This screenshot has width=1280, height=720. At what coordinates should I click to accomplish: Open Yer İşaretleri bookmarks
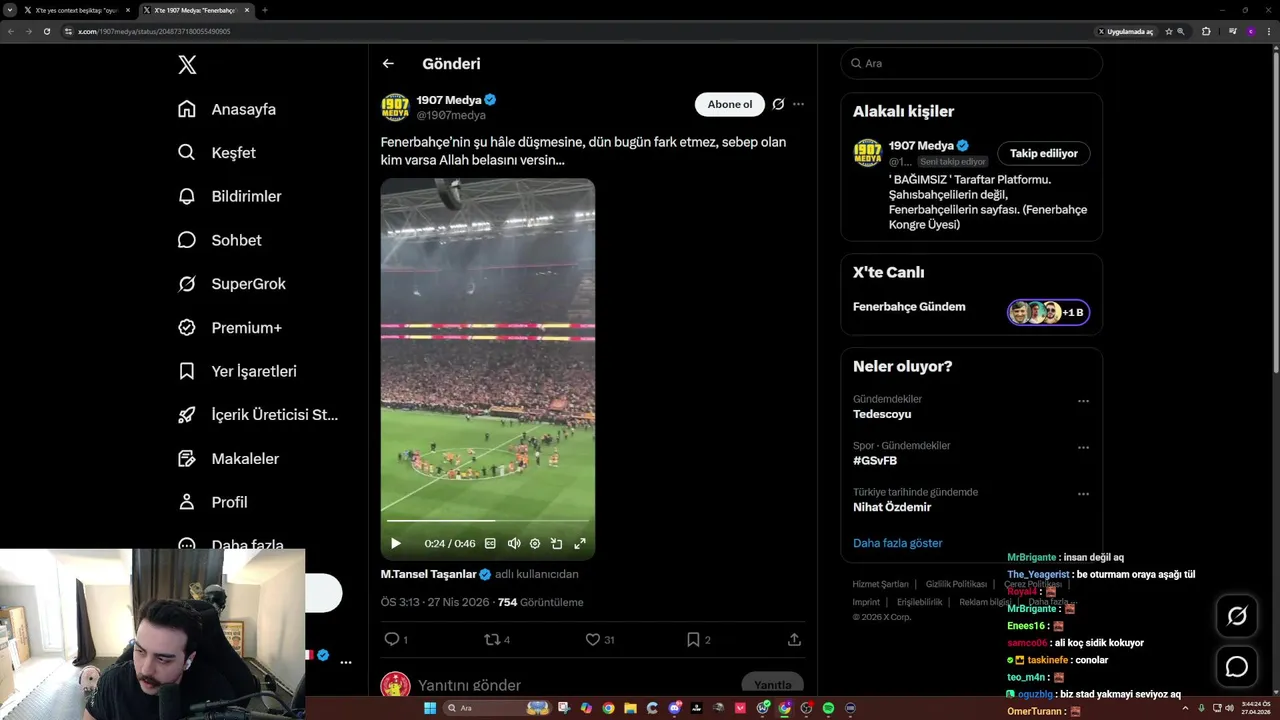pyautogui.click(x=237, y=371)
